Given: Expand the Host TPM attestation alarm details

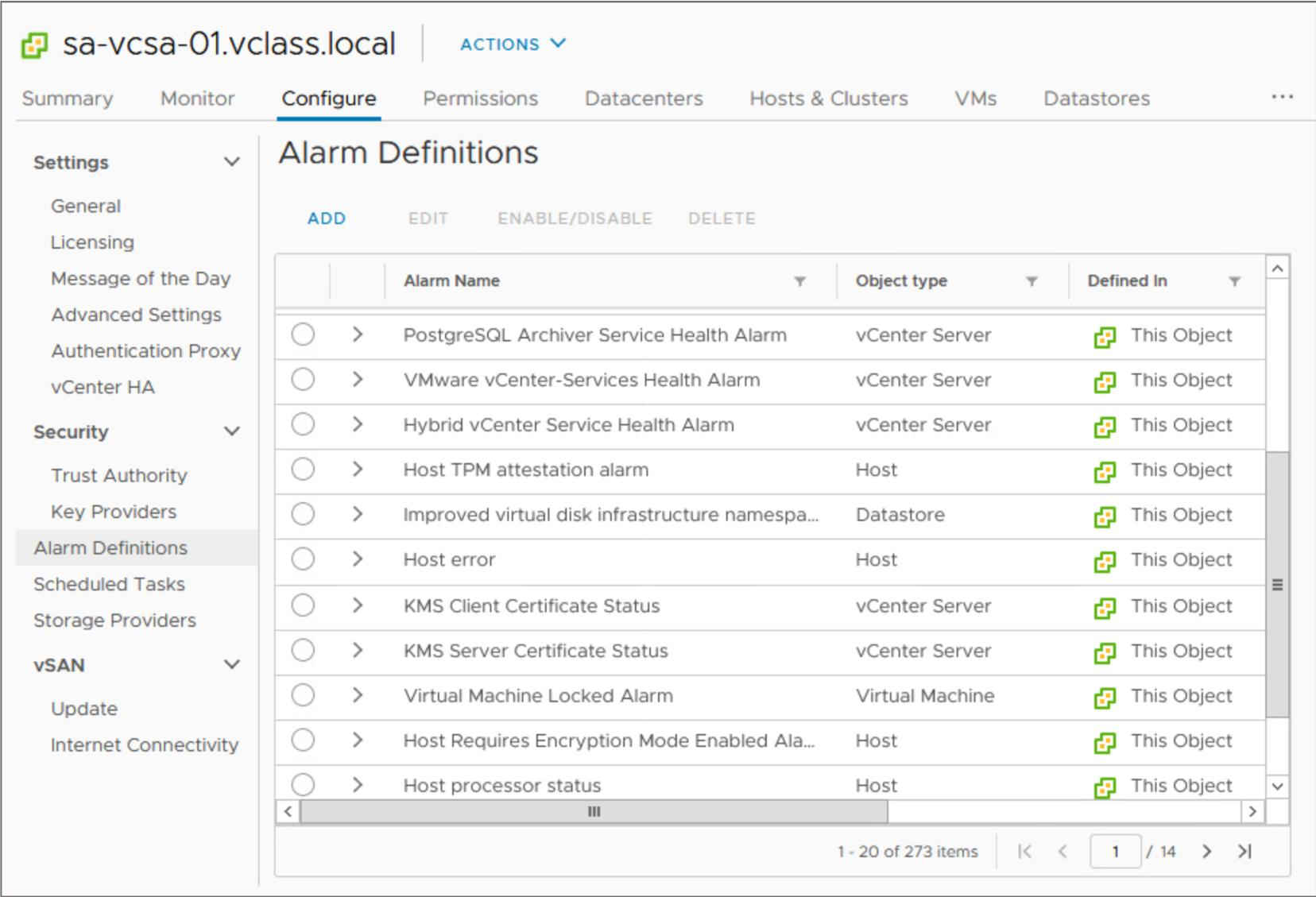Looking at the screenshot, I should (358, 470).
